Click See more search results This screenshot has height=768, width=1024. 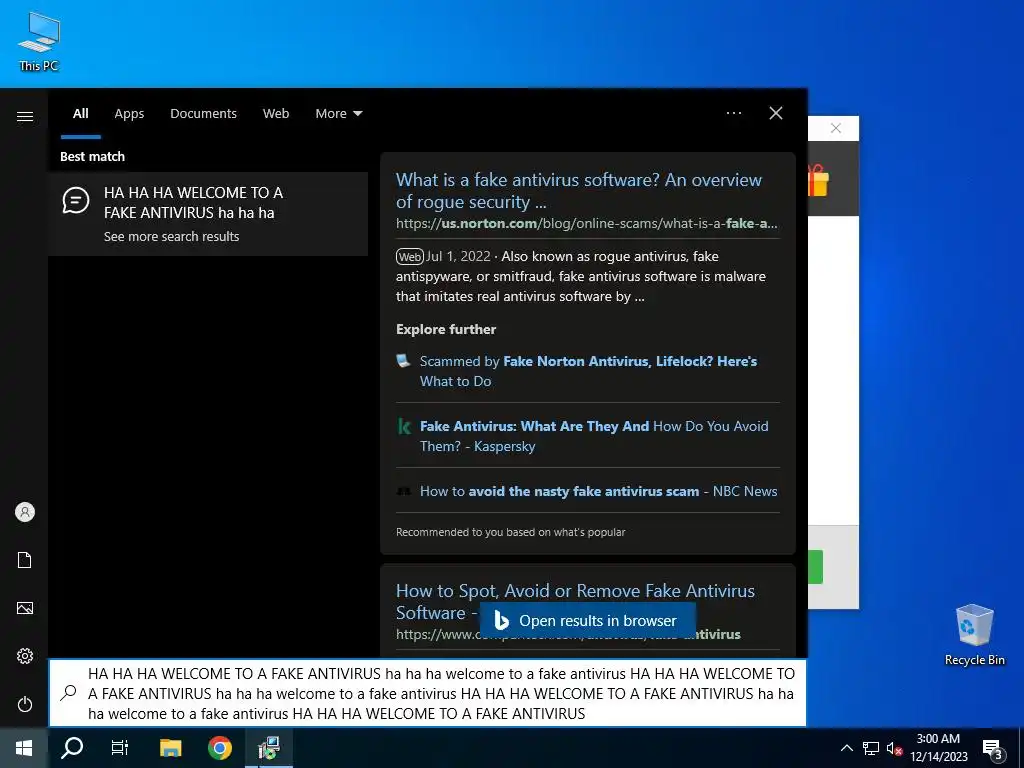[171, 236]
